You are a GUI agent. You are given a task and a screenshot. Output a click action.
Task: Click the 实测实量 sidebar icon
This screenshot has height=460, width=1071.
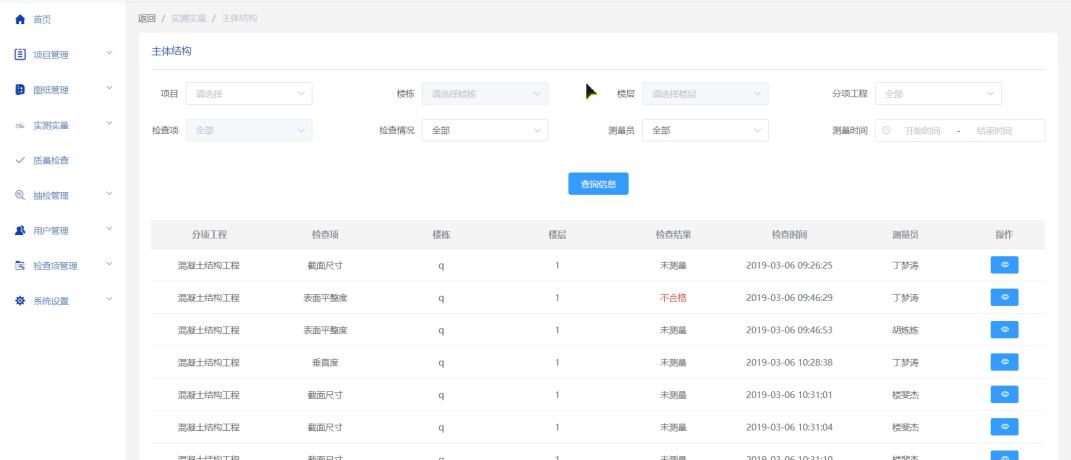20,125
